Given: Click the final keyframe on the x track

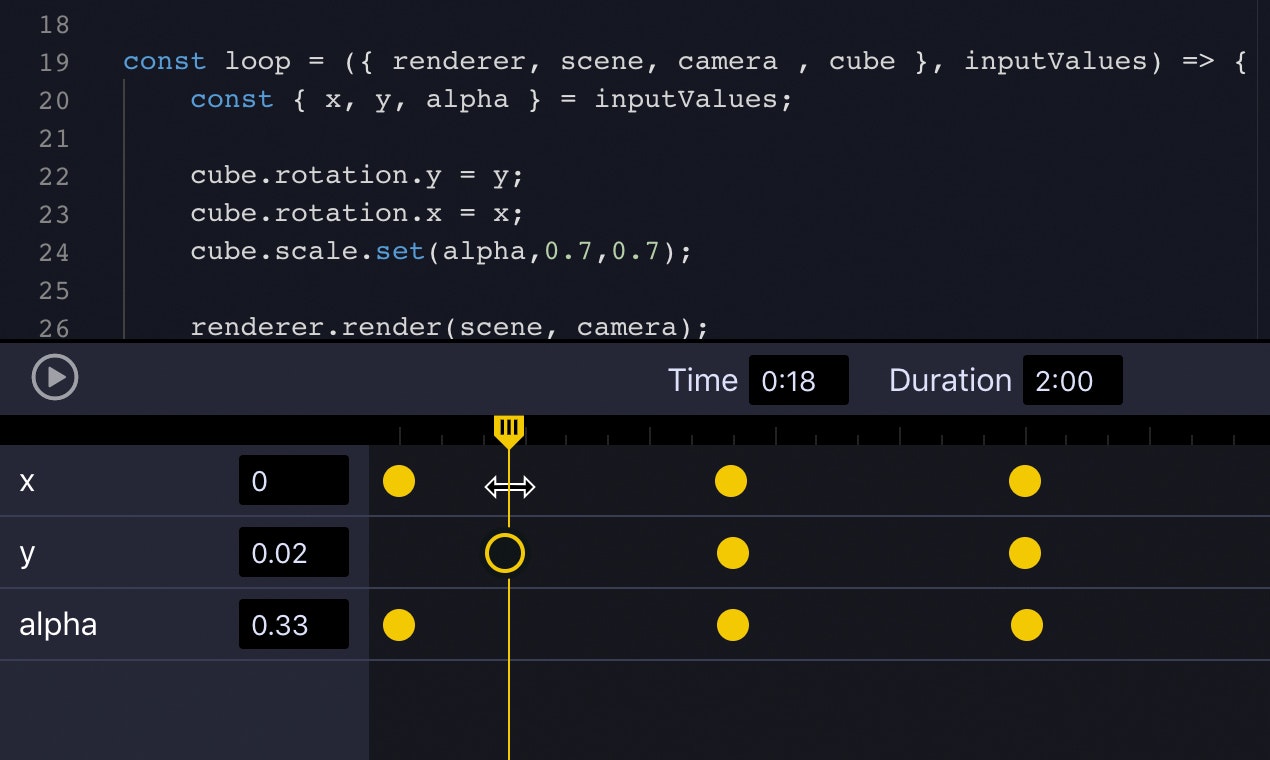Looking at the screenshot, I should 1025,481.
